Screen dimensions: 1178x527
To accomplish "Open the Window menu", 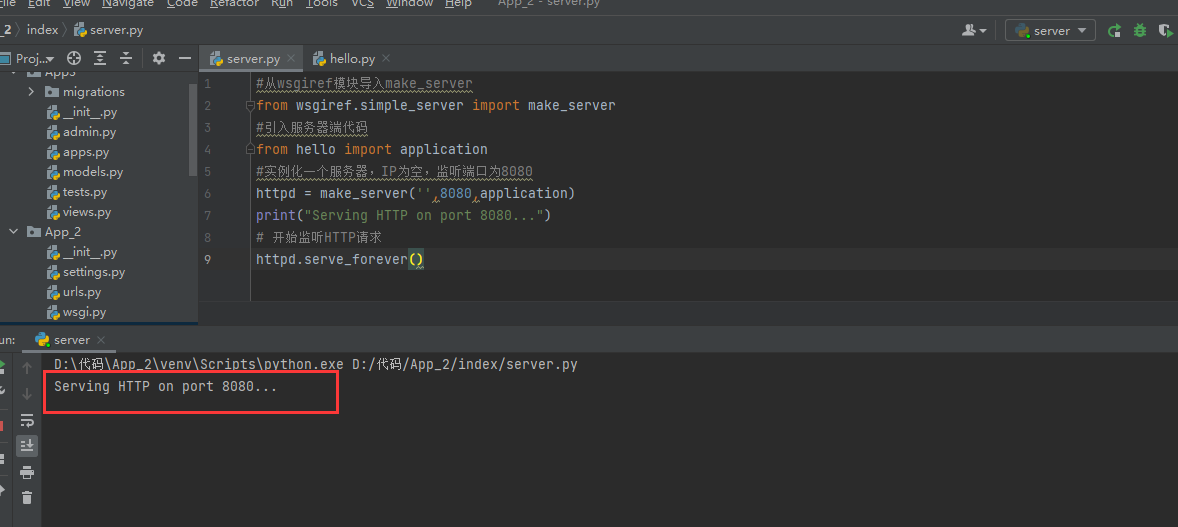I will [x=410, y=4].
